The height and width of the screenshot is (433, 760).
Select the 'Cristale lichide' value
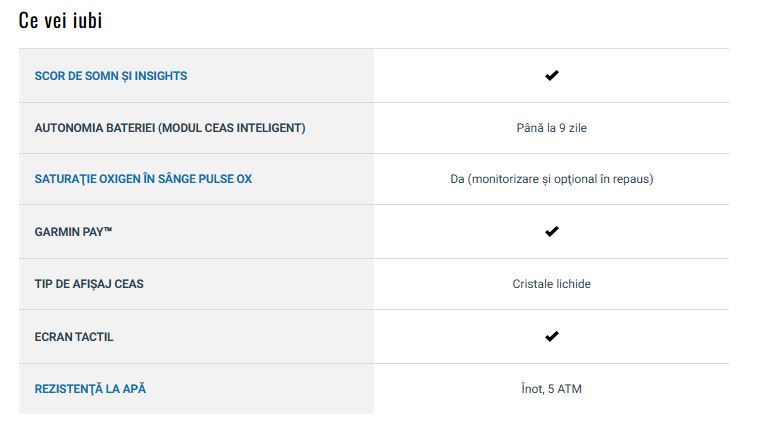pos(552,284)
